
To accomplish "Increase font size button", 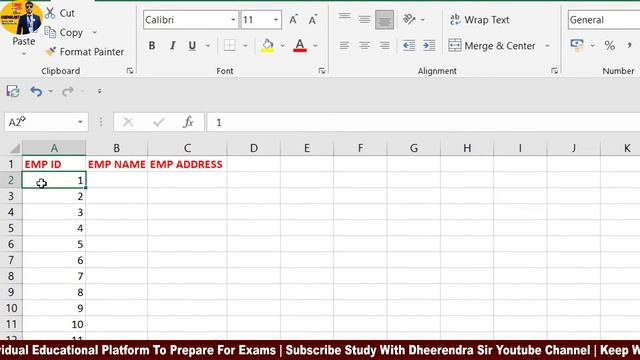I will click(x=293, y=20).
